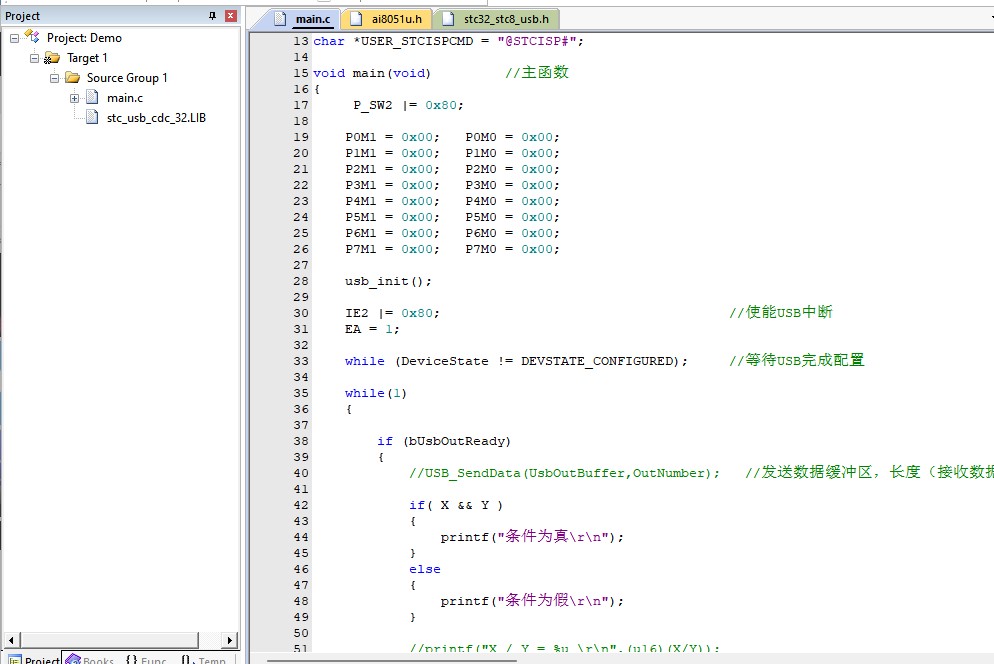Viewport: 994px width, 664px height.
Task: Click line number 42 in the gutter
Action: (300, 505)
